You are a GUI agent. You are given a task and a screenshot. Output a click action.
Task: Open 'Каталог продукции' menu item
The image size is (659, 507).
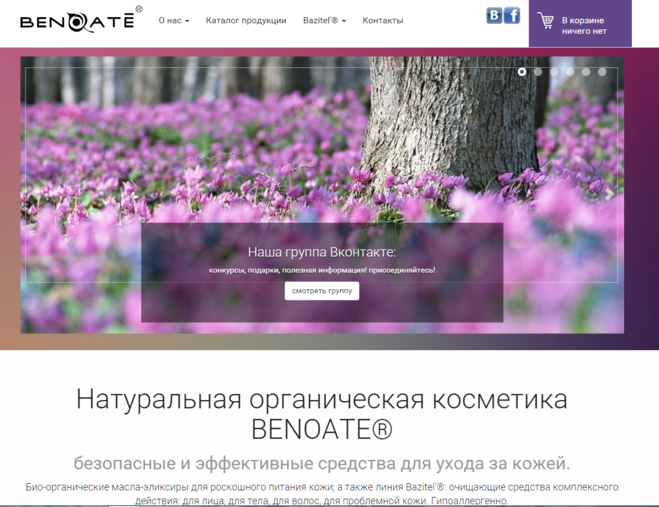(246, 21)
